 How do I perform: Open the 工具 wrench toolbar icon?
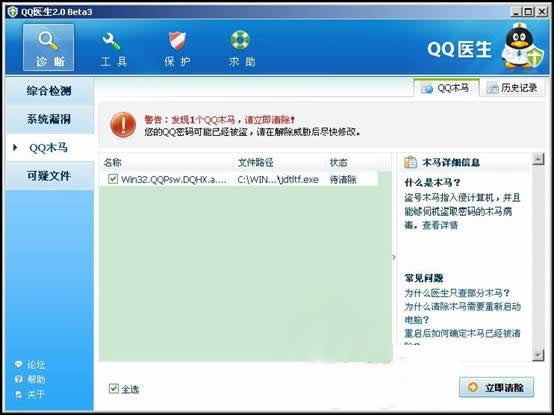click(x=112, y=41)
